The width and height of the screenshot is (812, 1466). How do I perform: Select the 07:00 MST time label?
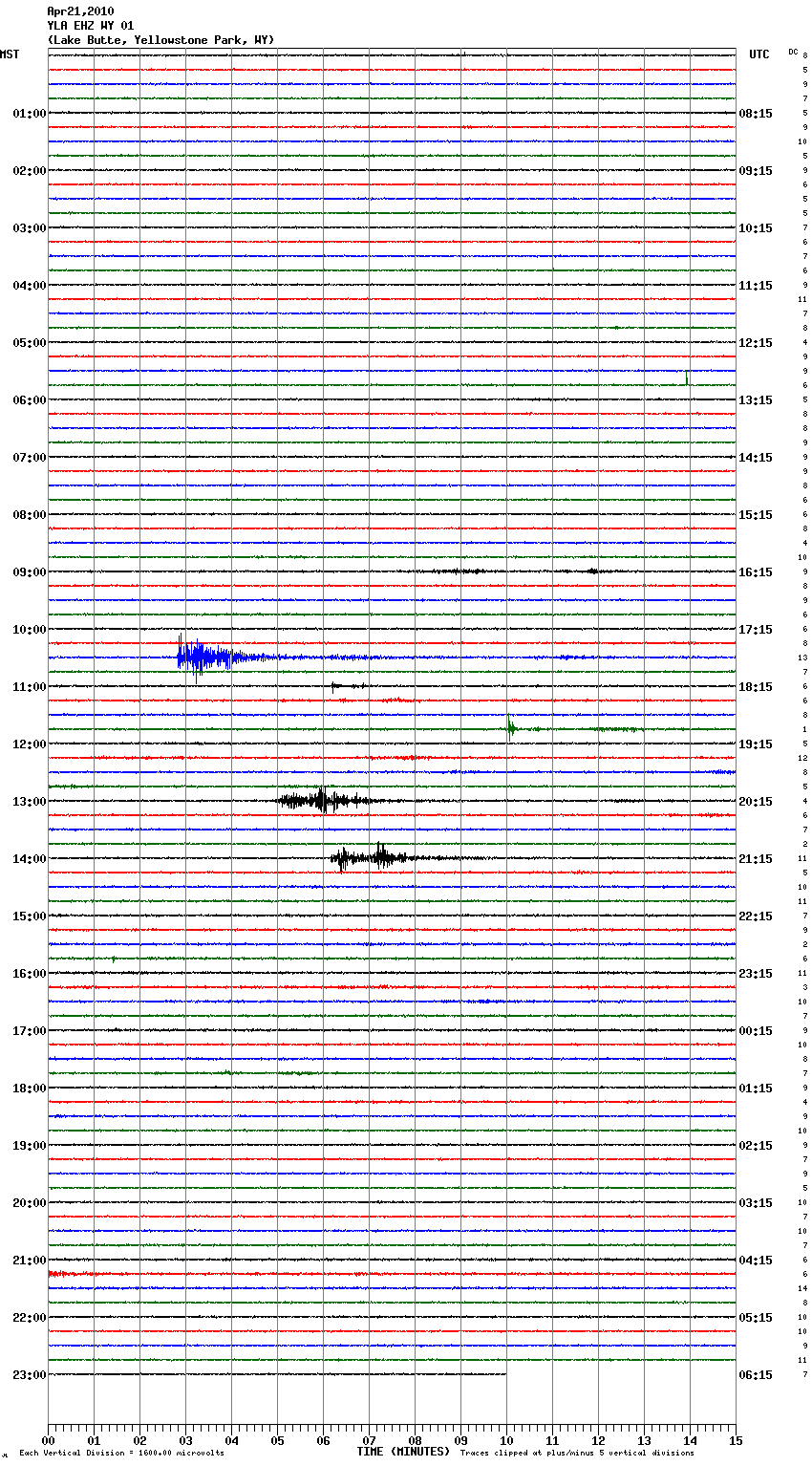coord(30,458)
